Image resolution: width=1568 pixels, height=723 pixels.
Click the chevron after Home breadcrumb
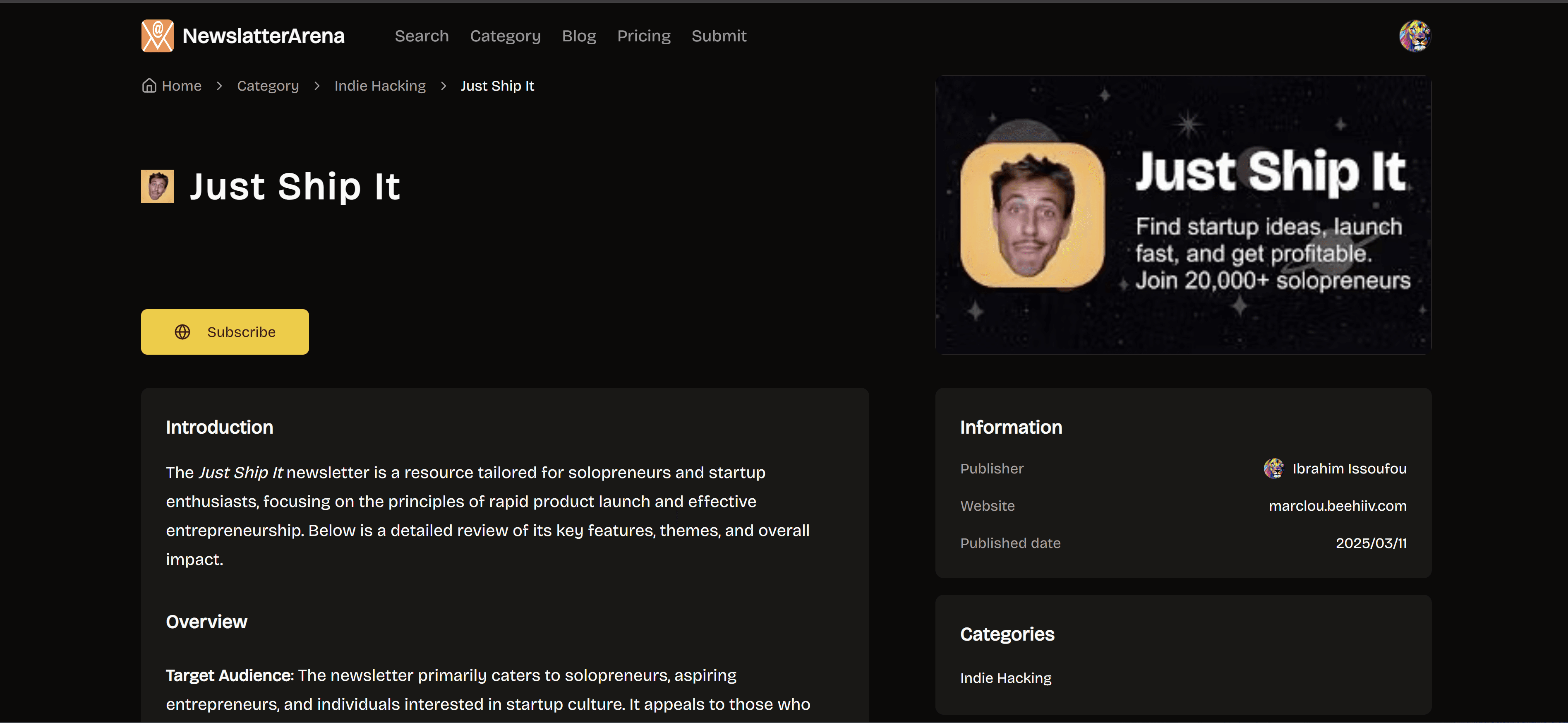tap(220, 86)
